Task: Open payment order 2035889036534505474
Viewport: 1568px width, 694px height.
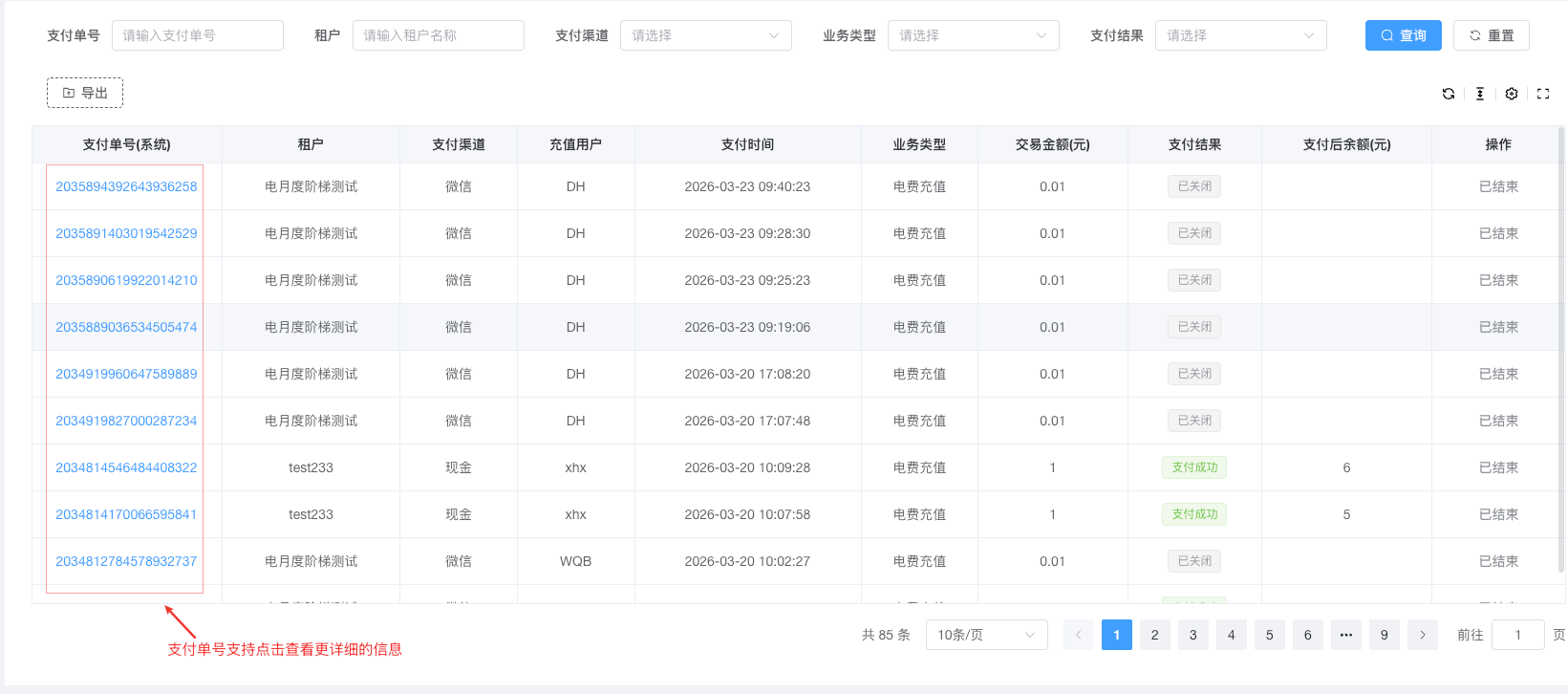Action: (126, 327)
